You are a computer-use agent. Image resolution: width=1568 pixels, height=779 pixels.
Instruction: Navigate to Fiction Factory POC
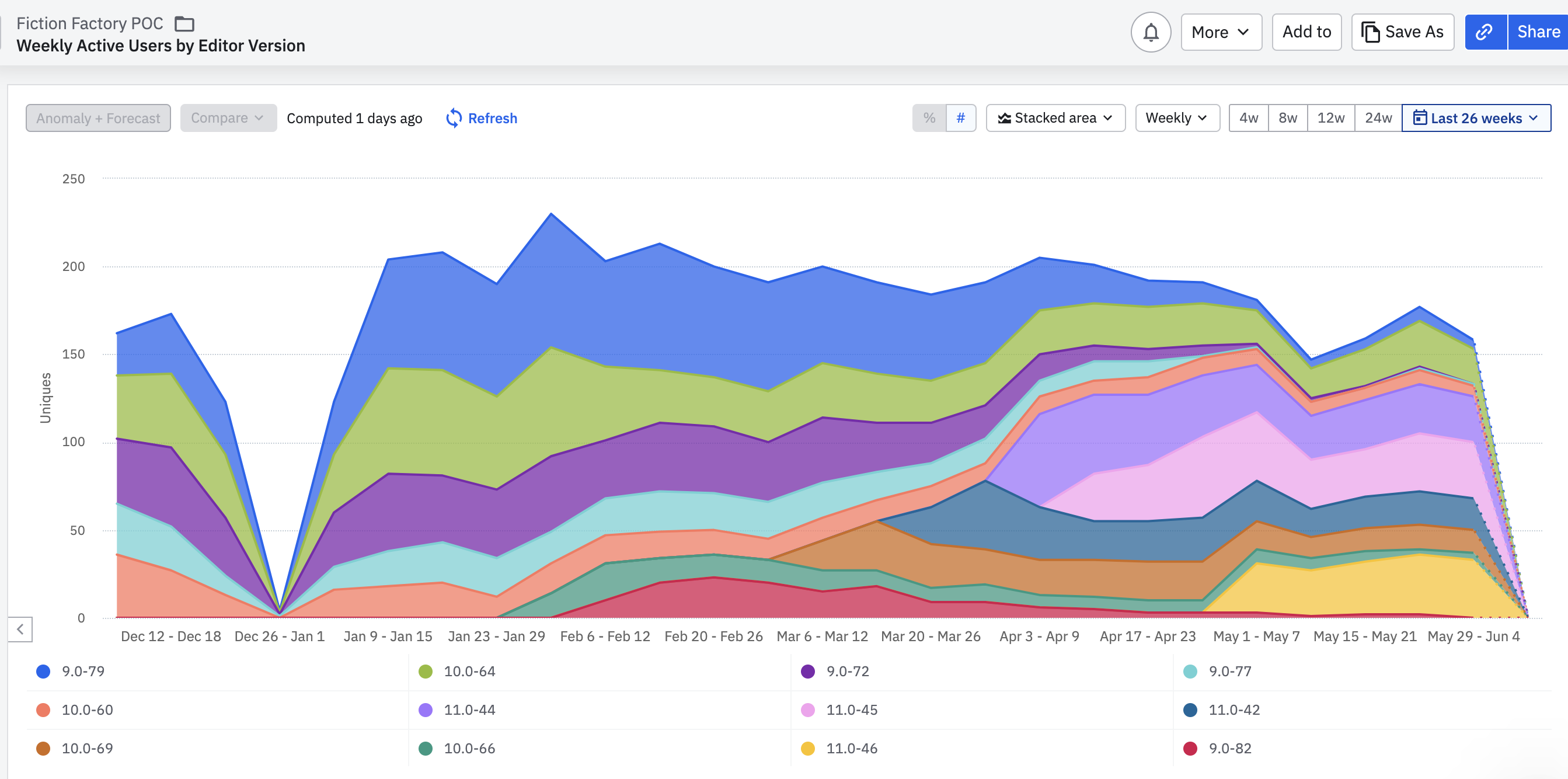coord(88,23)
